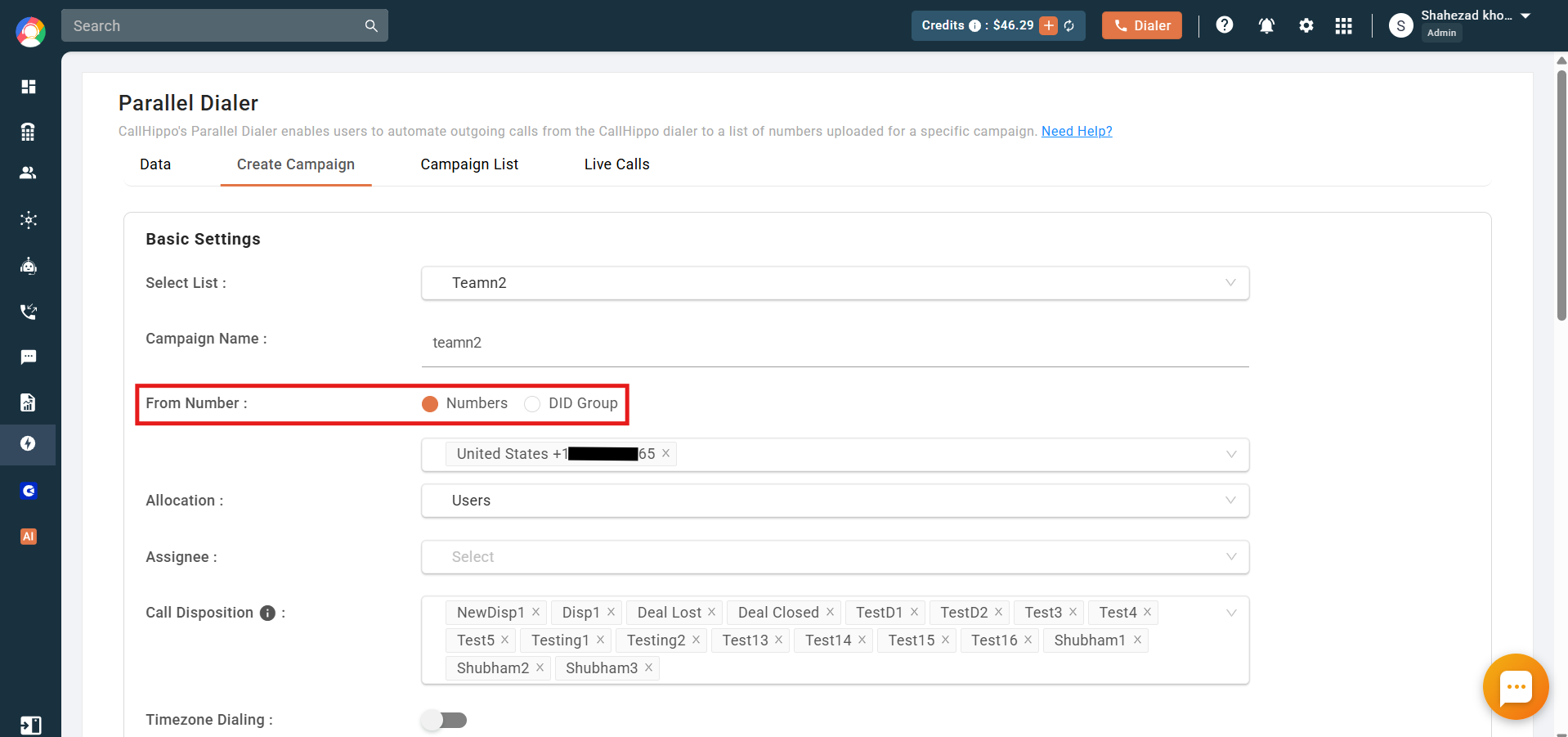The image size is (1568, 737).
Task: Switch to the Create Campaign tab
Action: click(296, 164)
